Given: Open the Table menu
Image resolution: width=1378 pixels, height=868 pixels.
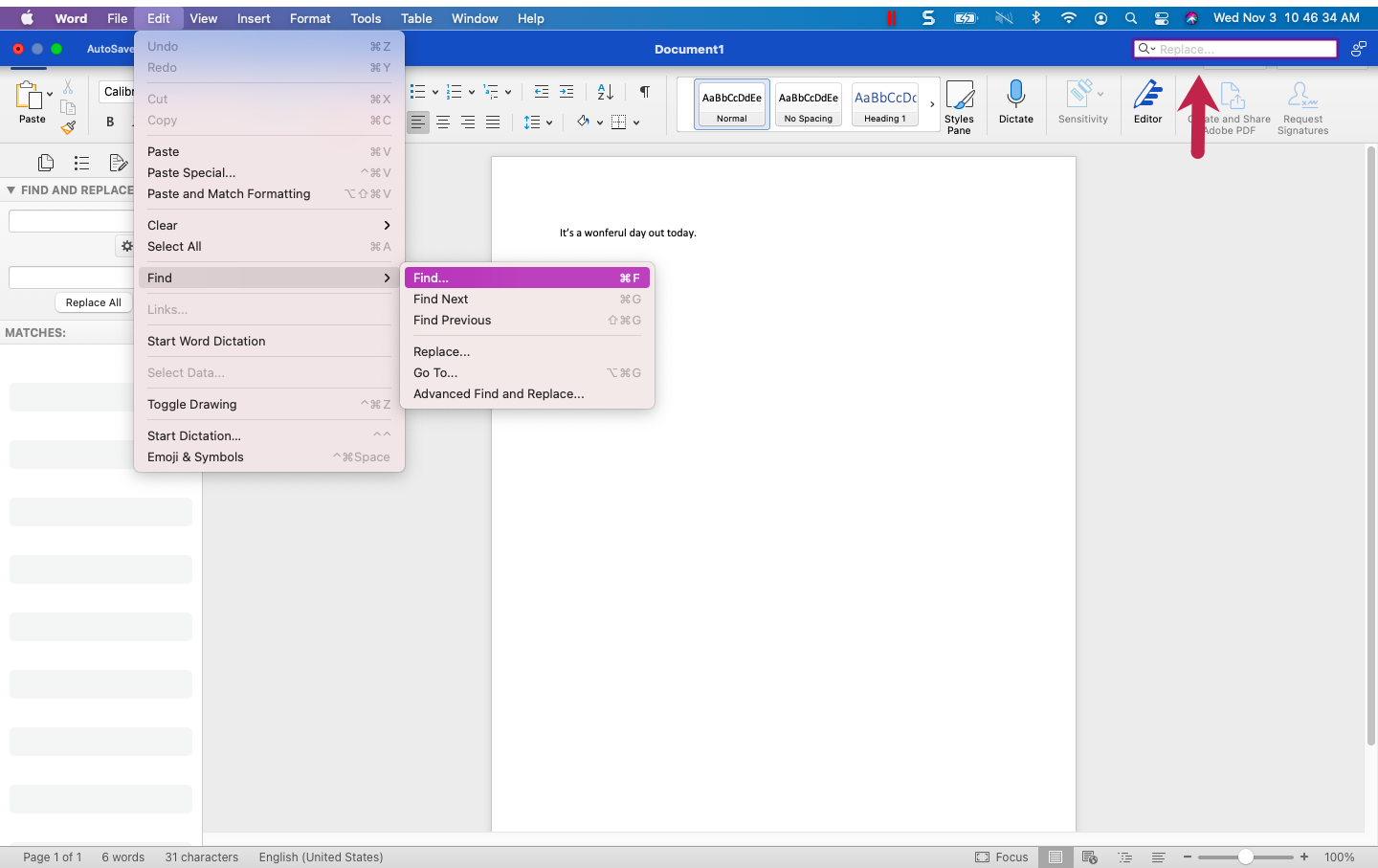Looking at the screenshot, I should (x=416, y=18).
